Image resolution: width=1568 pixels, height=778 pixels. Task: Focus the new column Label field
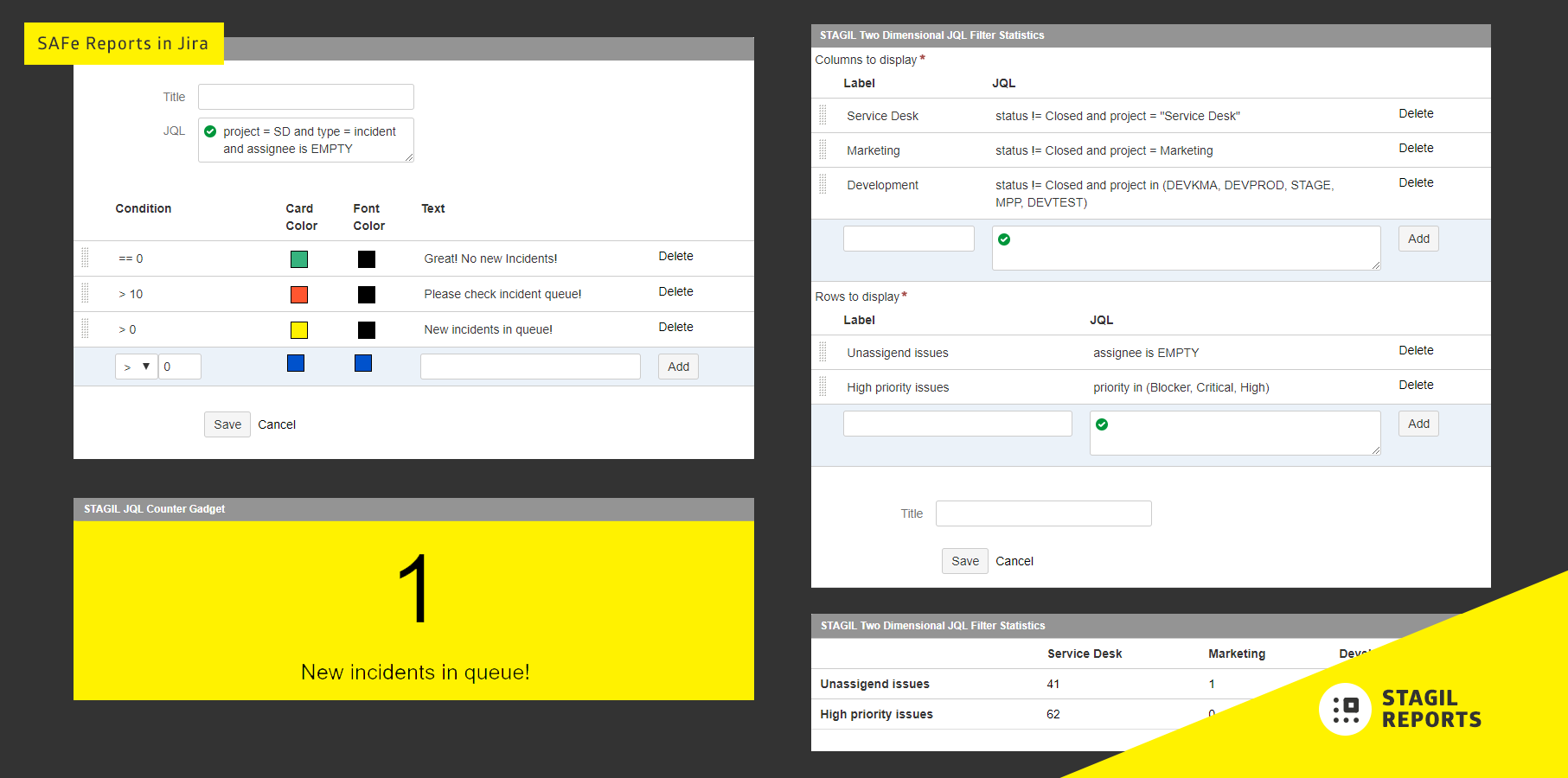[x=909, y=239]
